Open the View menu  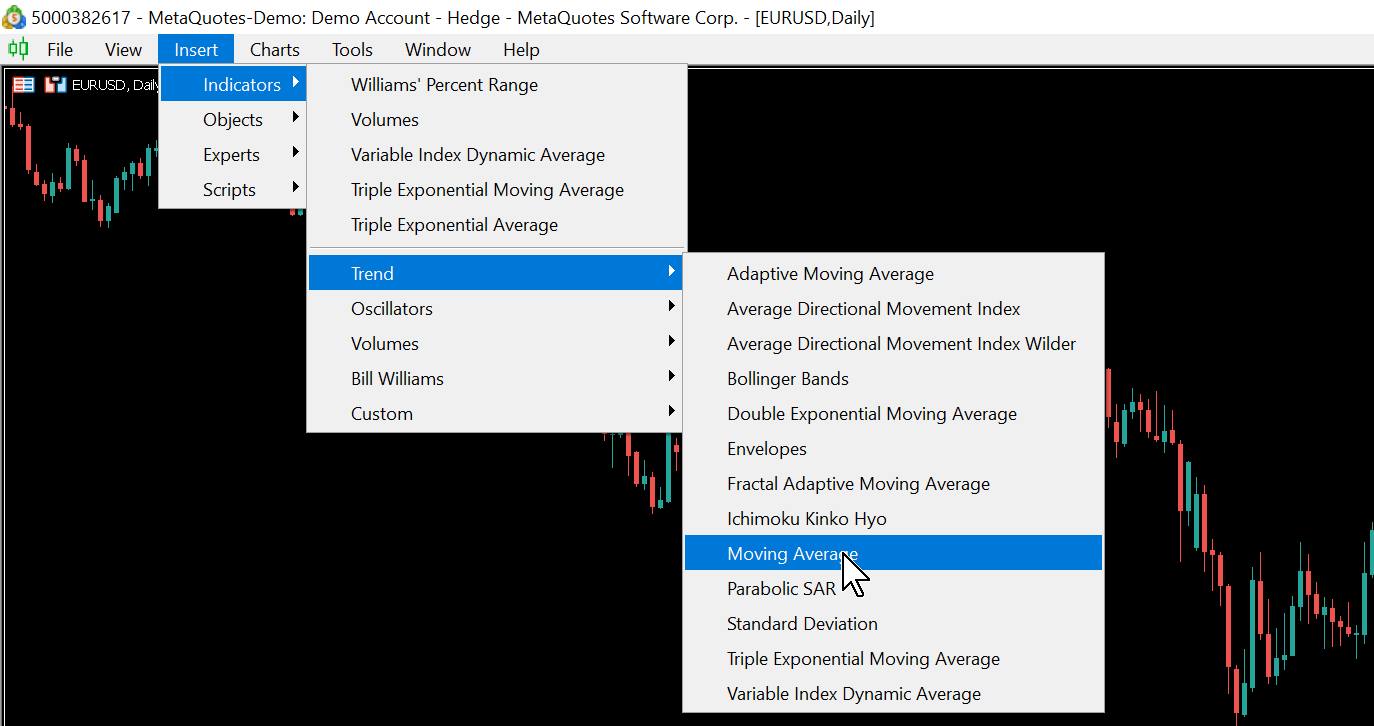(x=123, y=49)
